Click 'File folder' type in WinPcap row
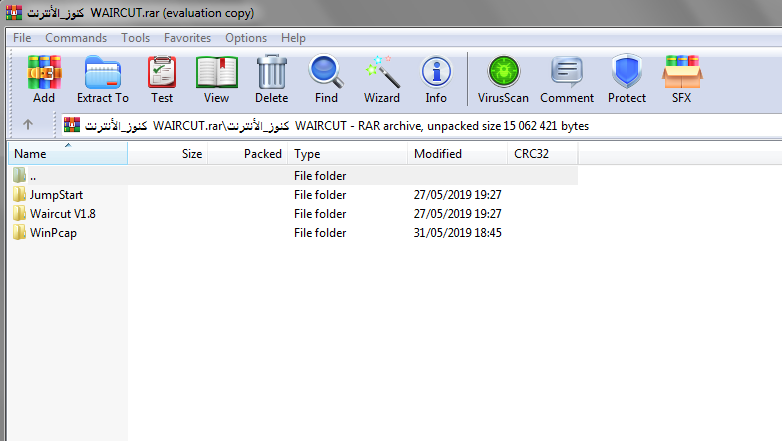782x441 pixels. (320, 233)
